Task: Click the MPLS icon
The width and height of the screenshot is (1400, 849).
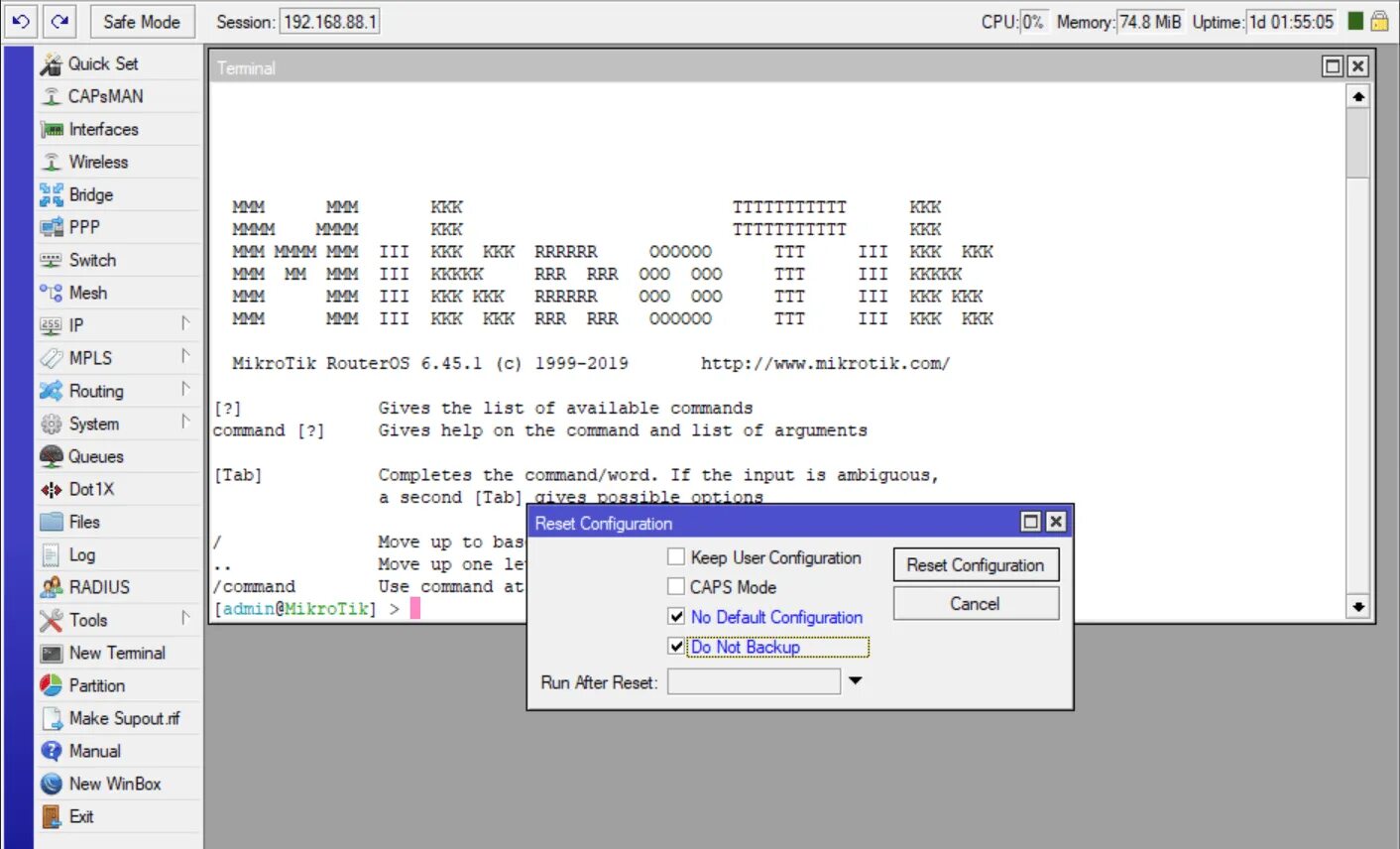Action: click(52, 359)
